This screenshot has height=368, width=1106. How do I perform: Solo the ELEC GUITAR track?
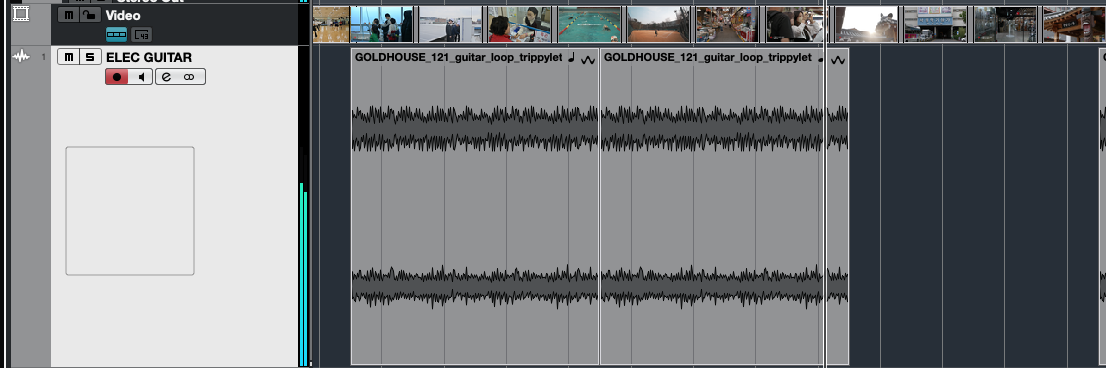click(89, 57)
